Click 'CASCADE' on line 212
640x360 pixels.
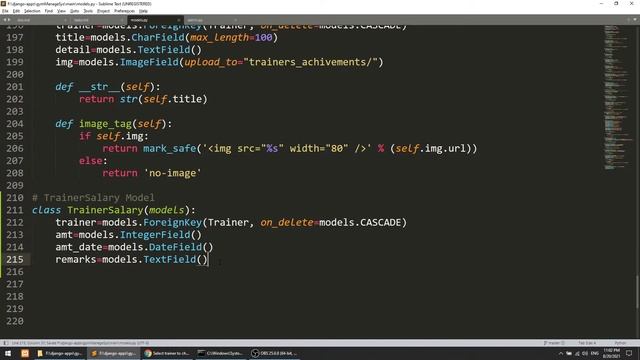tap(381, 222)
